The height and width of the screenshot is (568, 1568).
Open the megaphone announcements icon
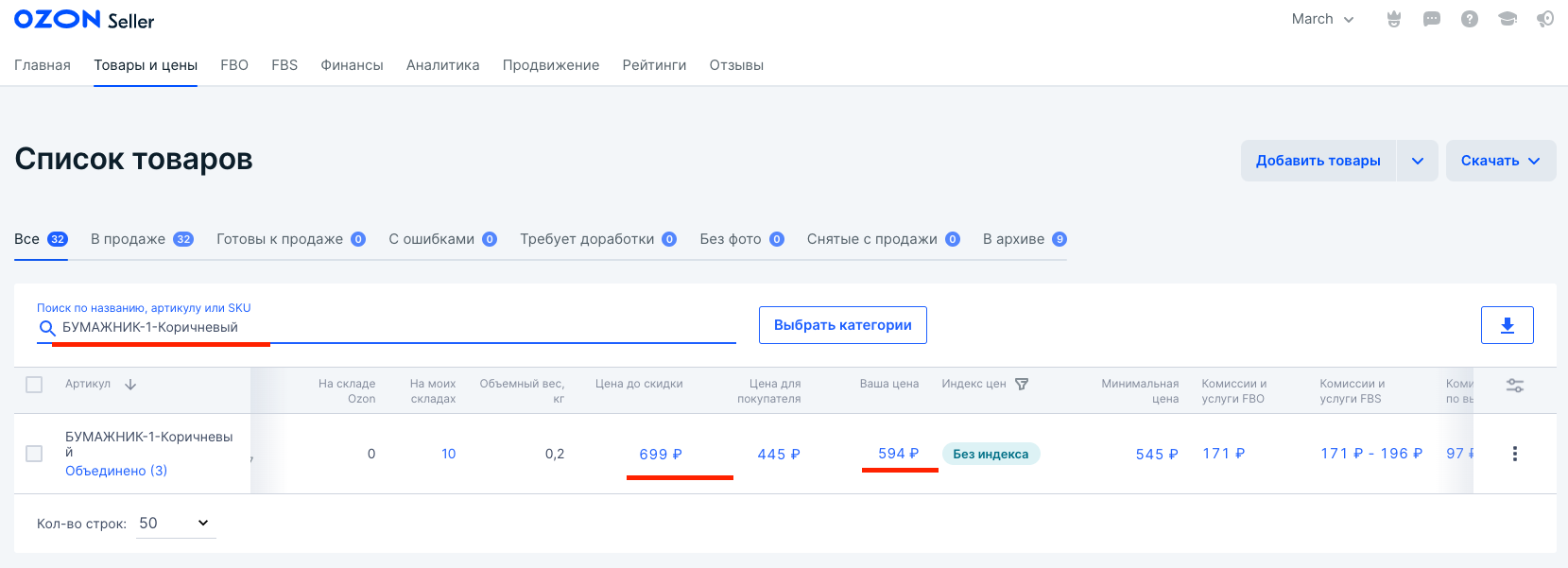point(1545,20)
